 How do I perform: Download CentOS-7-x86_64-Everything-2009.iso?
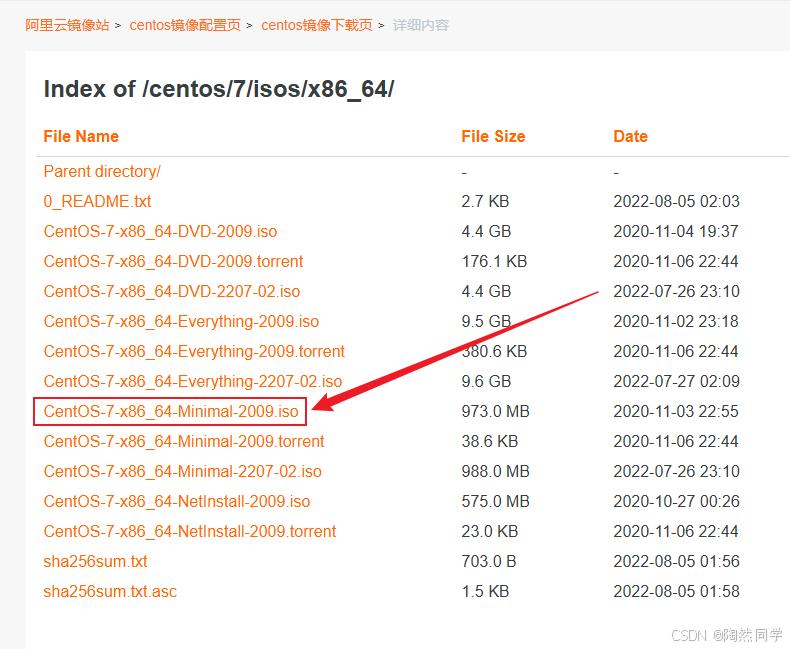[181, 321]
